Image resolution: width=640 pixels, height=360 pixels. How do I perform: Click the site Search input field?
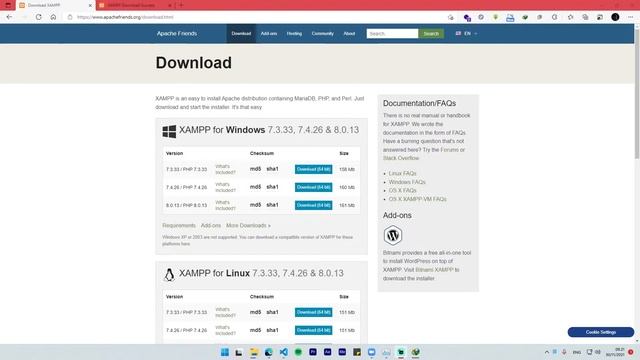pos(392,33)
